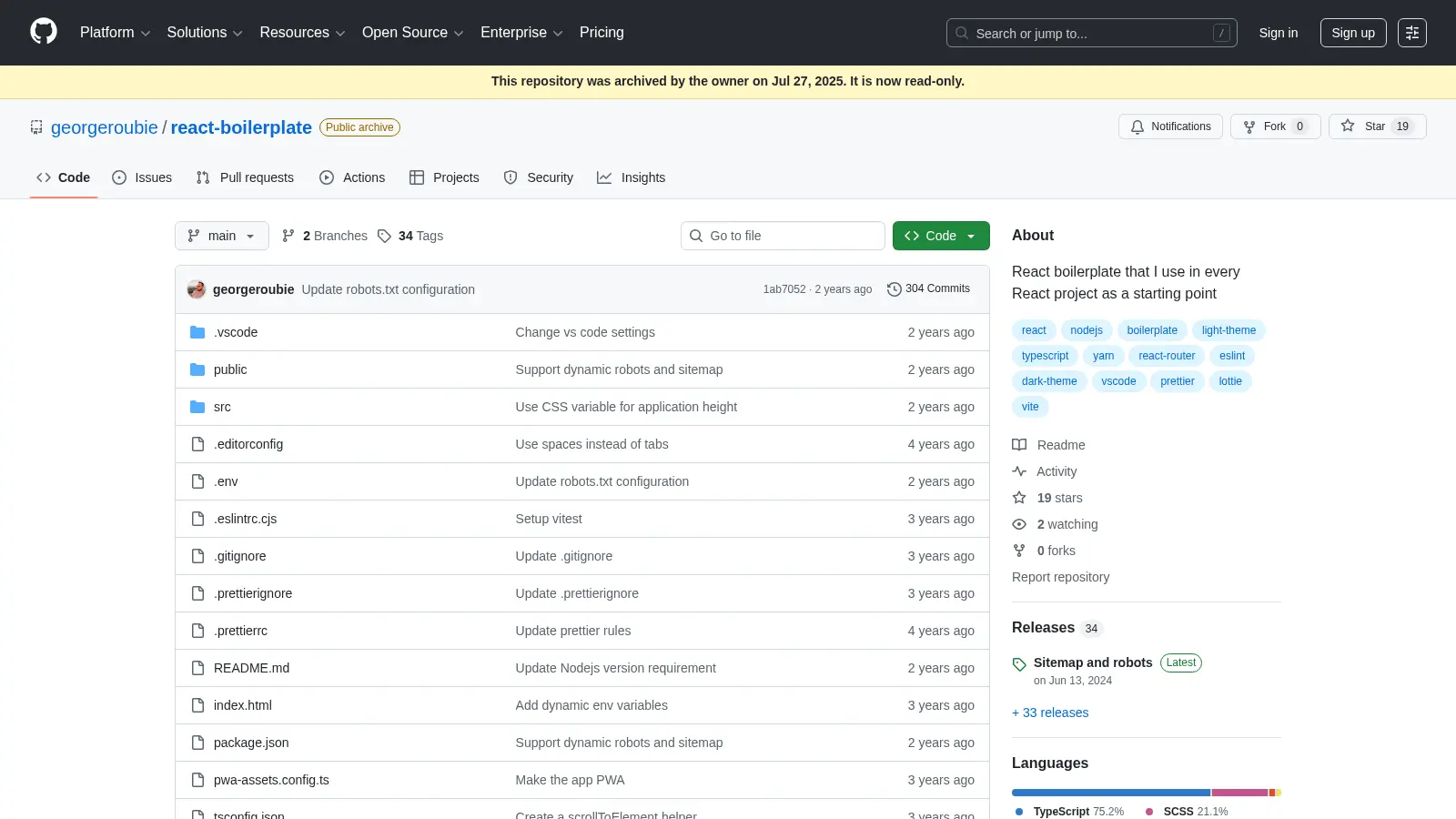This screenshot has height=819, width=1456.
Task: Click the vite topic tag
Action: pos(1030,407)
